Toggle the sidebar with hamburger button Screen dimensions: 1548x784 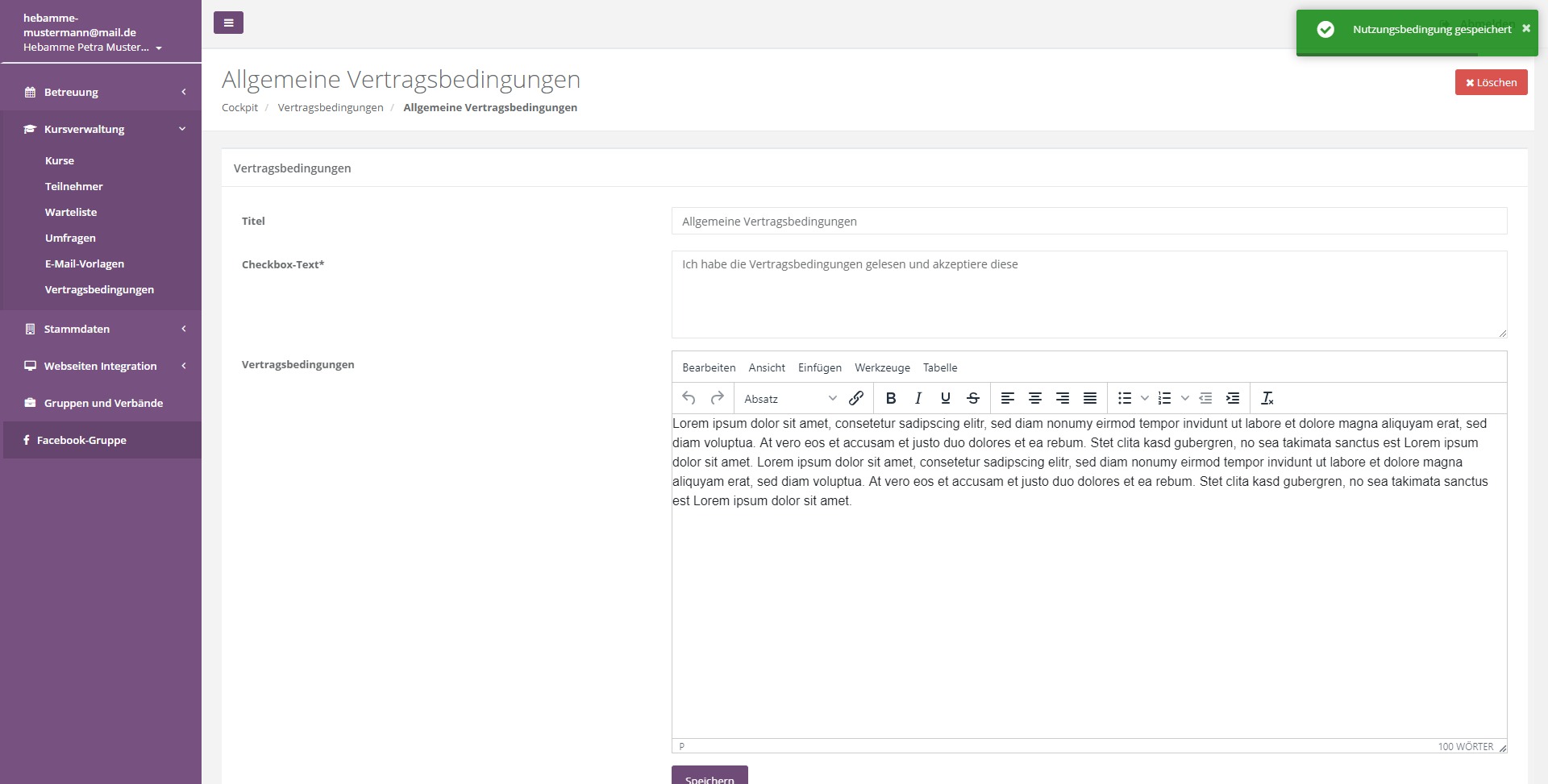(228, 23)
